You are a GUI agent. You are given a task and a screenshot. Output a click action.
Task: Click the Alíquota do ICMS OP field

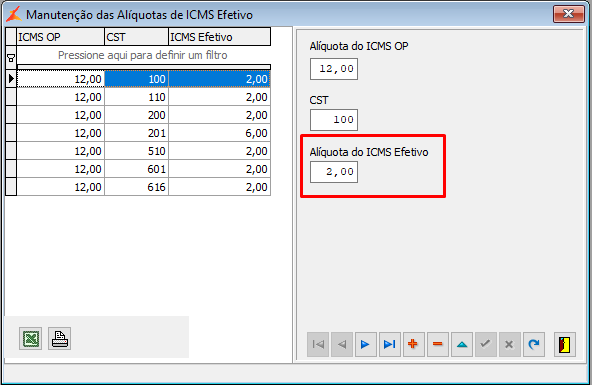334,69
